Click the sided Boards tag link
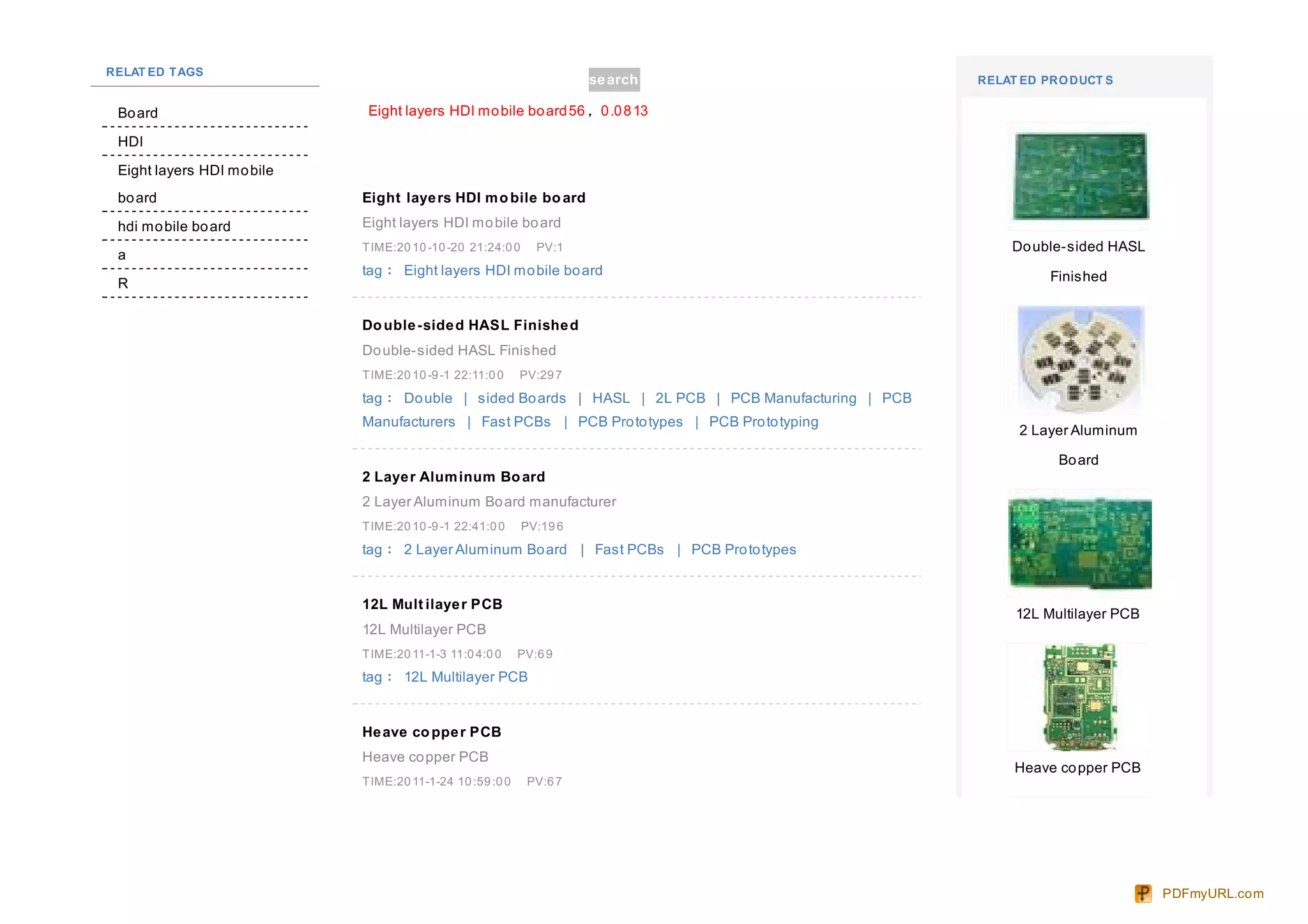Screen dimensions: 1308x924 [x=521, y=398]
